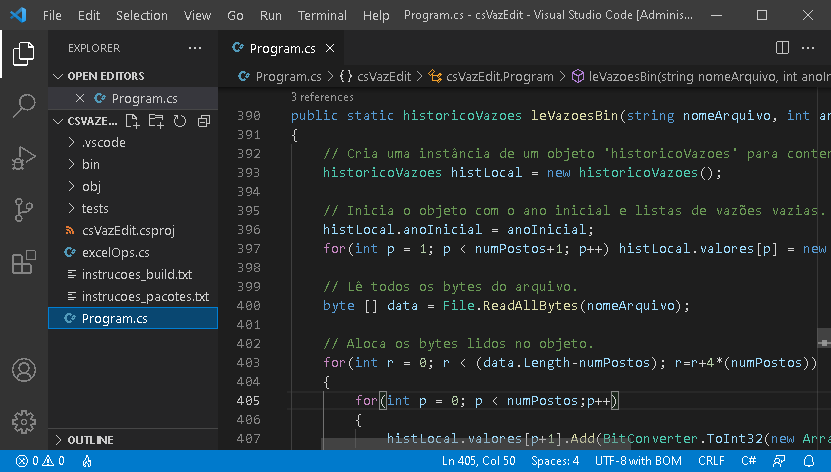This screenshot has height=472, width=831.
Task: Collapse the CSVAZE project folder section
Action: (58, 121)
